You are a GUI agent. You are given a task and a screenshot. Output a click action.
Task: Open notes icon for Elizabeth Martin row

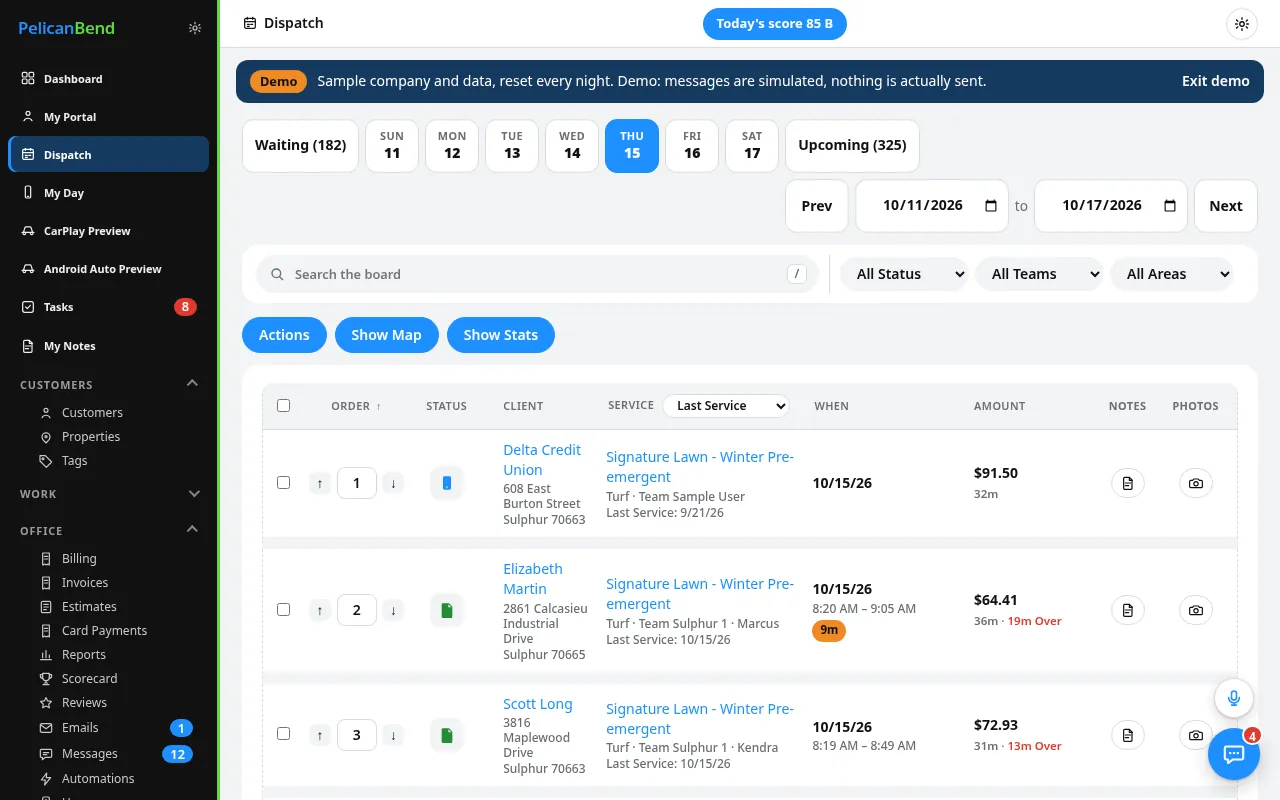click(1127, 610)
